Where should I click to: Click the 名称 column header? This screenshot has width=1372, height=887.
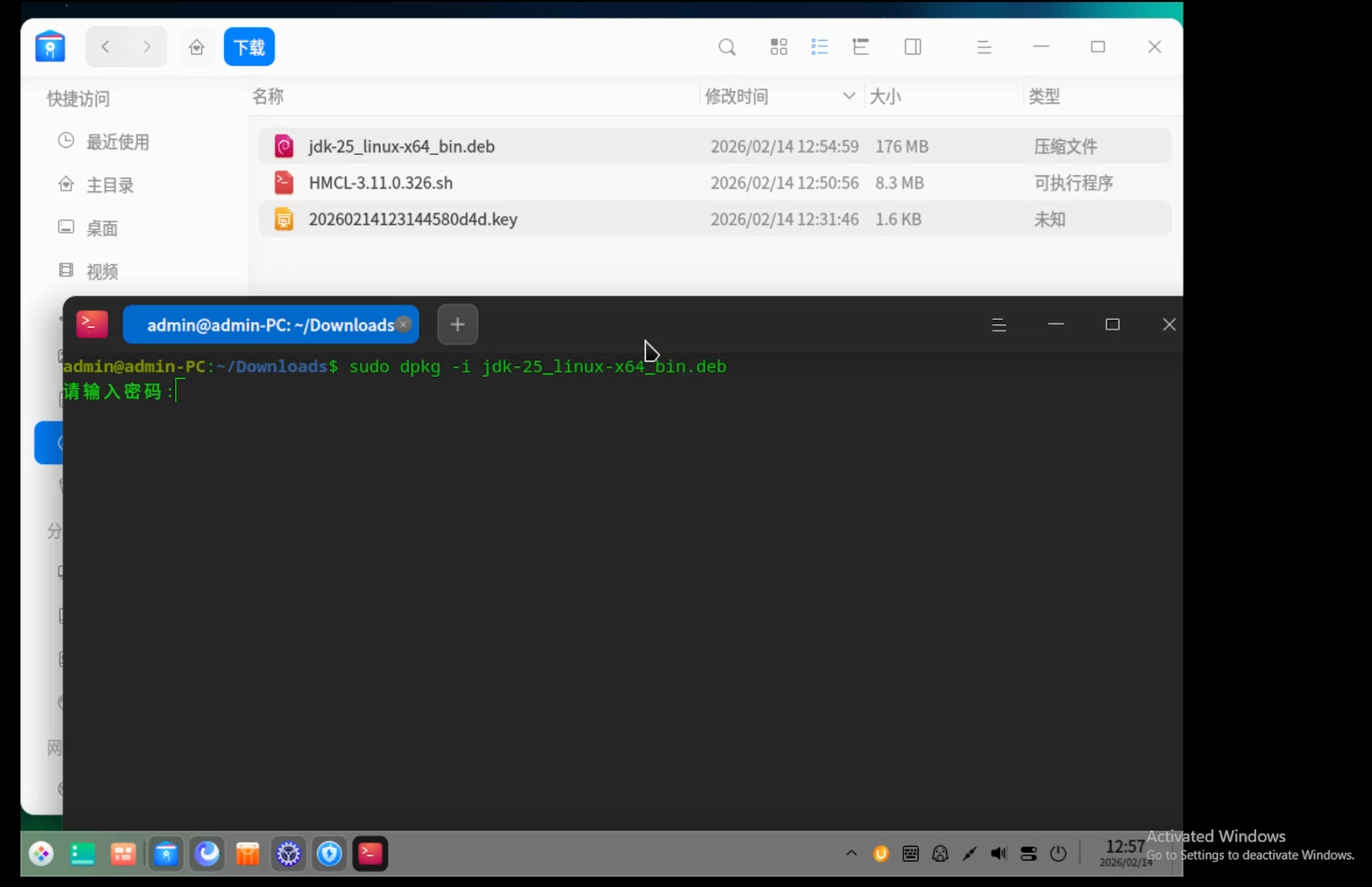pyautogui.click(x=268, y=96)
